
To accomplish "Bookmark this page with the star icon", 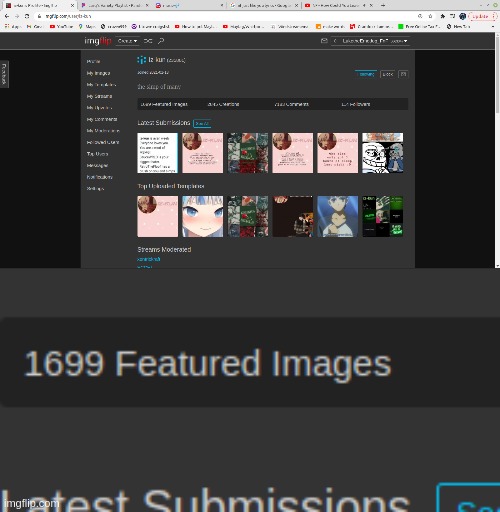I will [x=430, y=16].
